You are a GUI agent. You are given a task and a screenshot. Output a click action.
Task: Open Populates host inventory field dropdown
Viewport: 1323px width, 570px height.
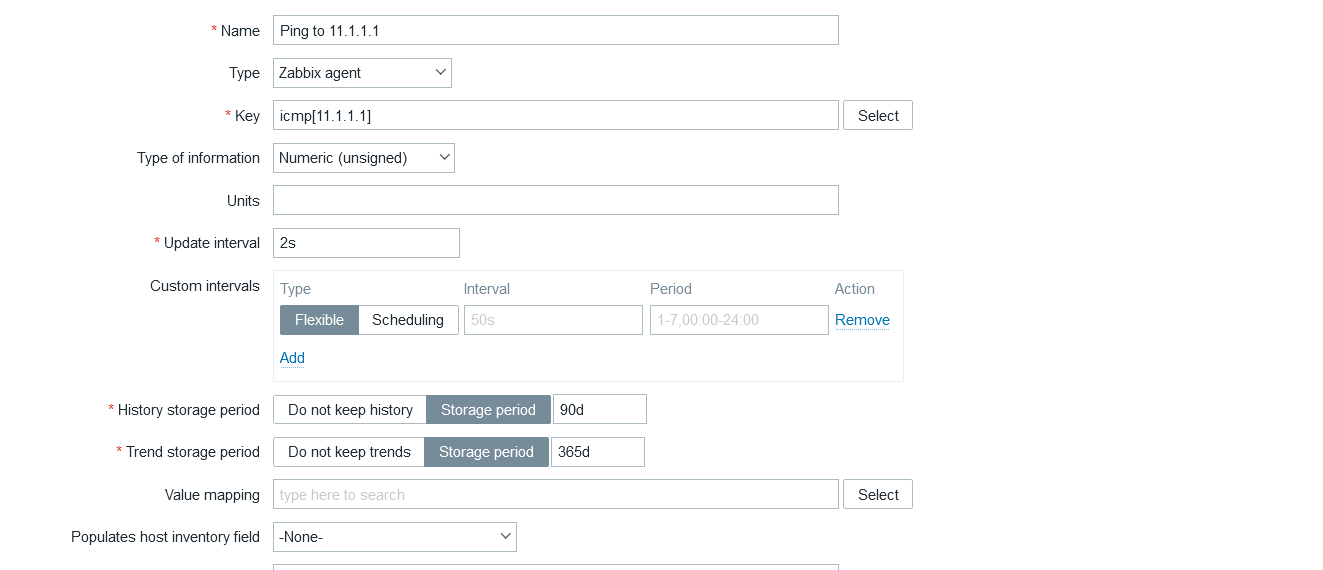pos(395,537)
